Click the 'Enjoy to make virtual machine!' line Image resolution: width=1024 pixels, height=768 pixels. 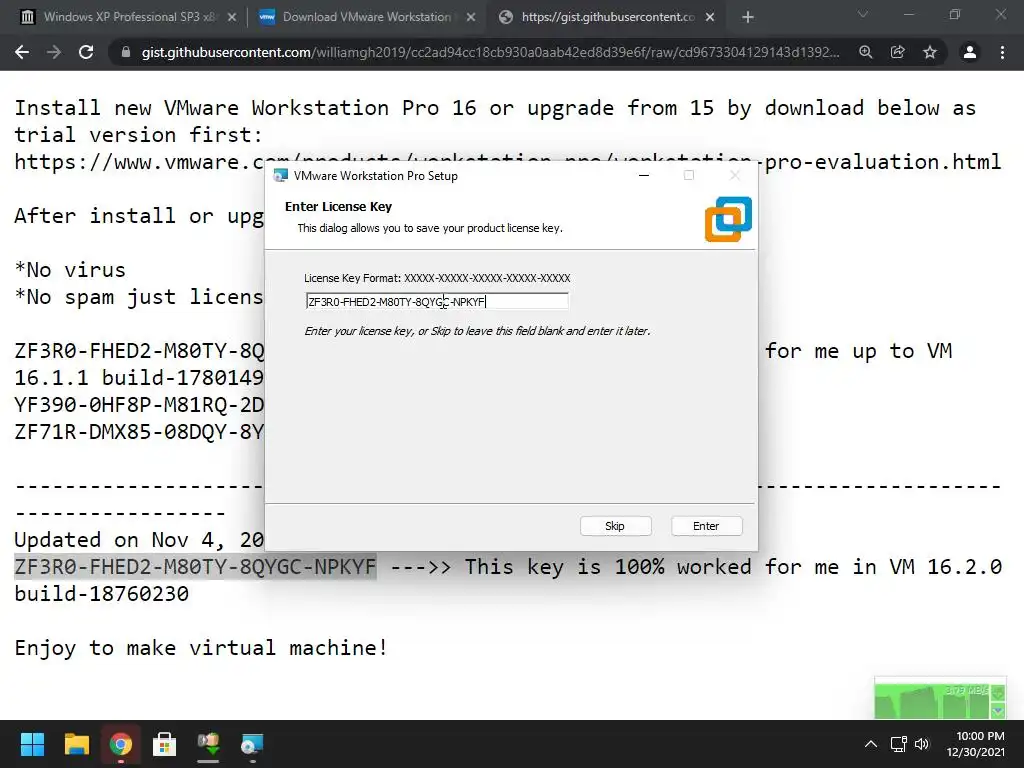coord(201,648)
